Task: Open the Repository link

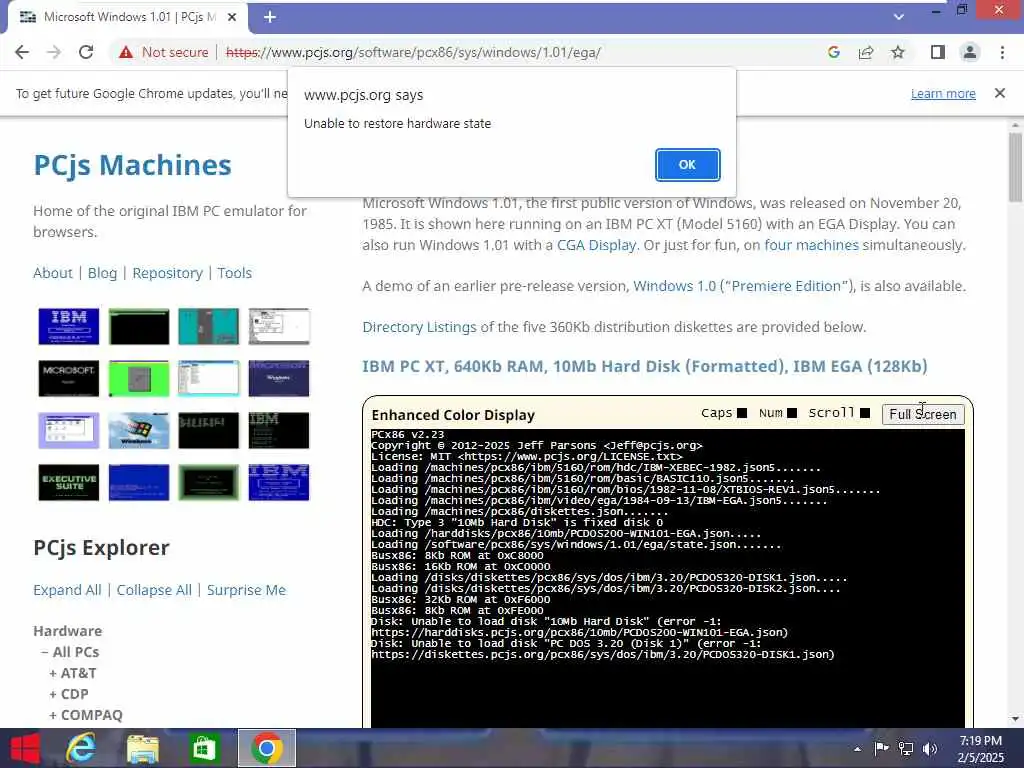Action: (x=167, y=273)
